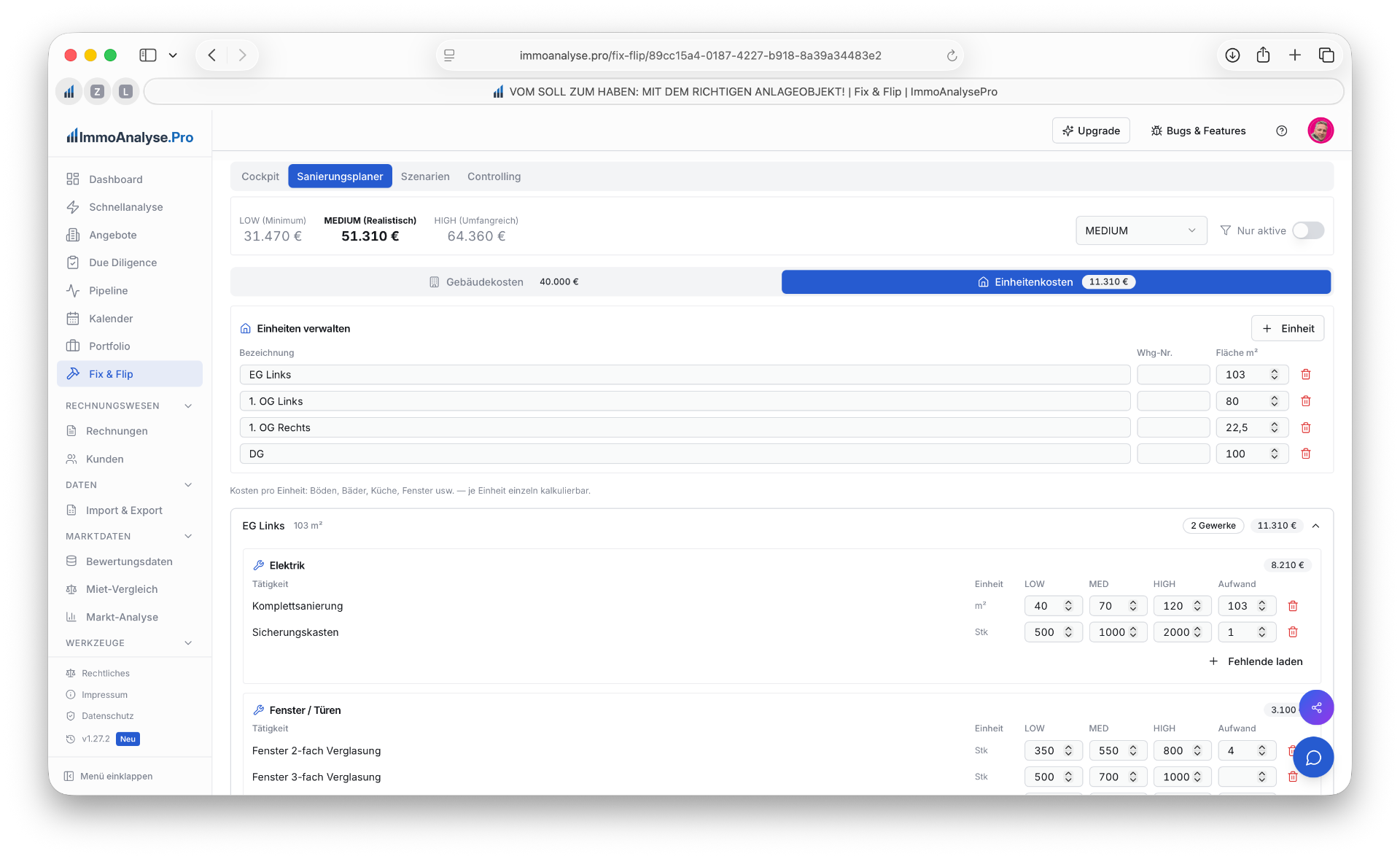1400x859 pixels.
Task: Select the Einheitenkosten segment
Action: pos(1056,282)
